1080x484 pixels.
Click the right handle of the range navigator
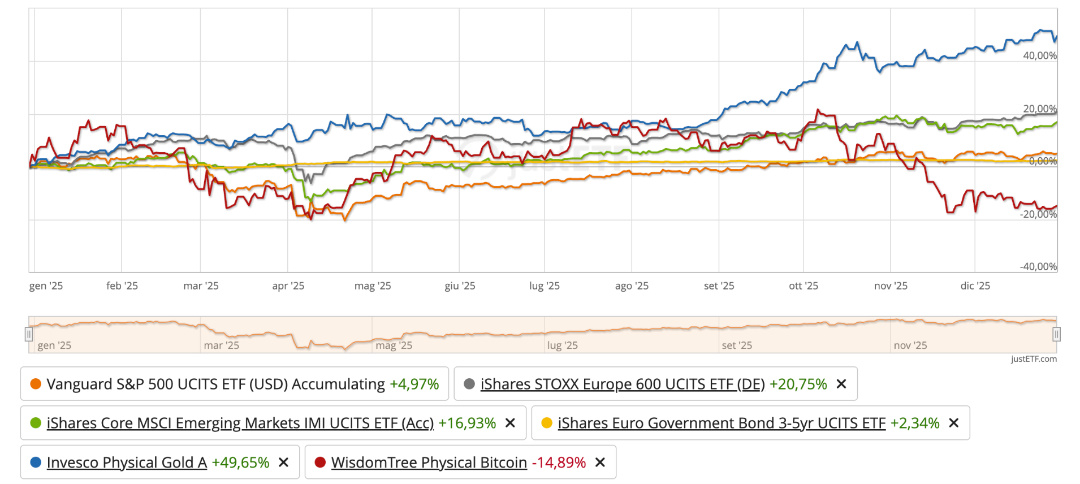coord(1057,334)
